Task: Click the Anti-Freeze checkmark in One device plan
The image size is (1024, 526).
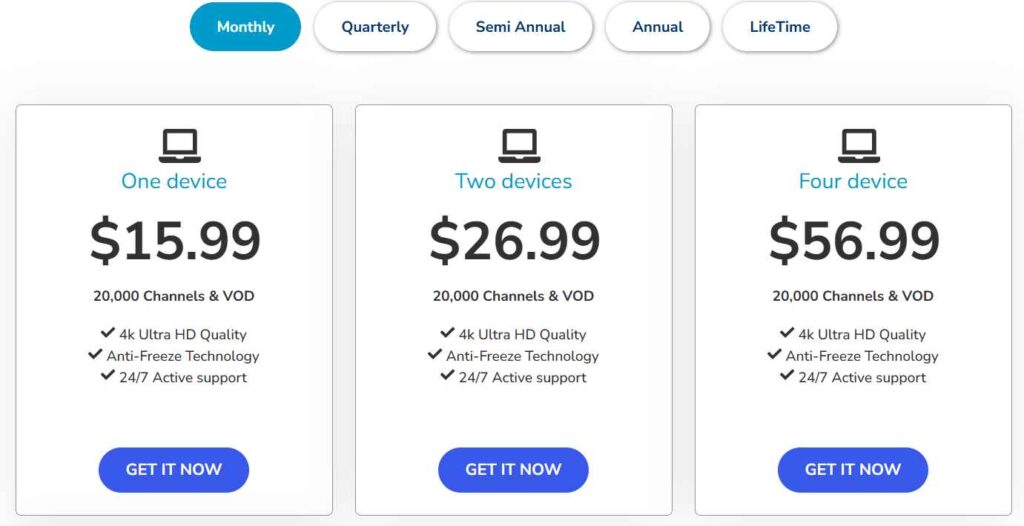Action: 96,355
